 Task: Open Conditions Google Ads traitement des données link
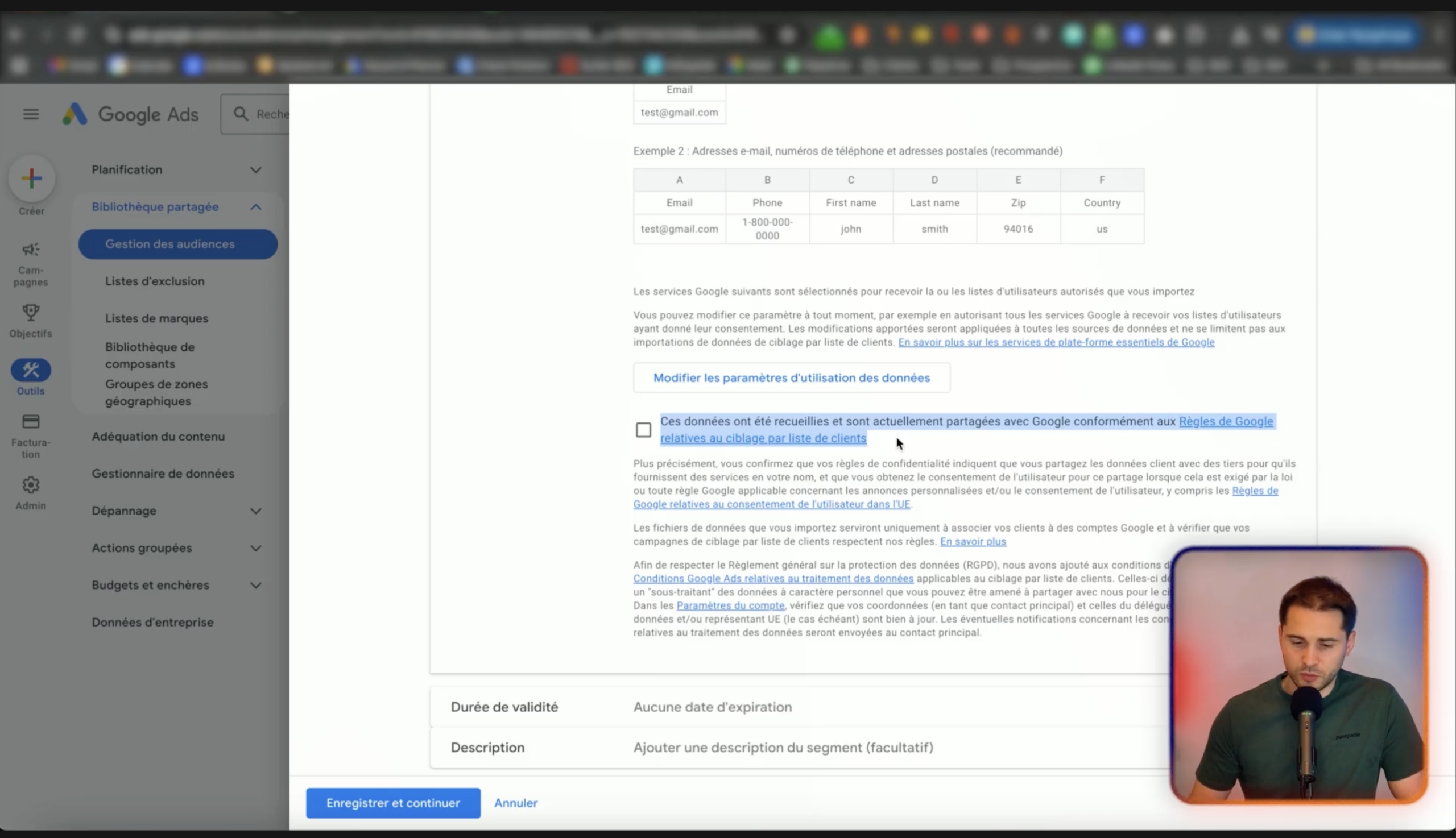coord(773,578)
